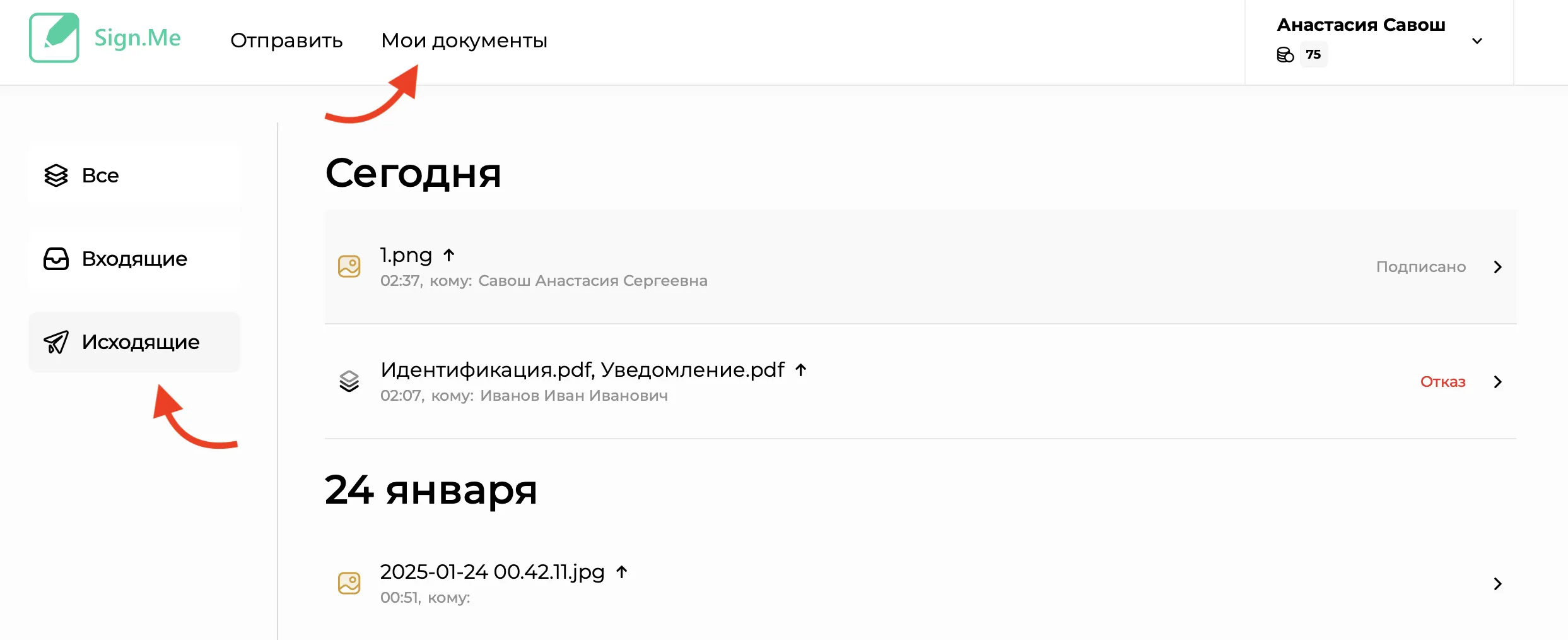Click the red Отказ status
This screenshot has height=640, width=1568.
coord(1443,382)
